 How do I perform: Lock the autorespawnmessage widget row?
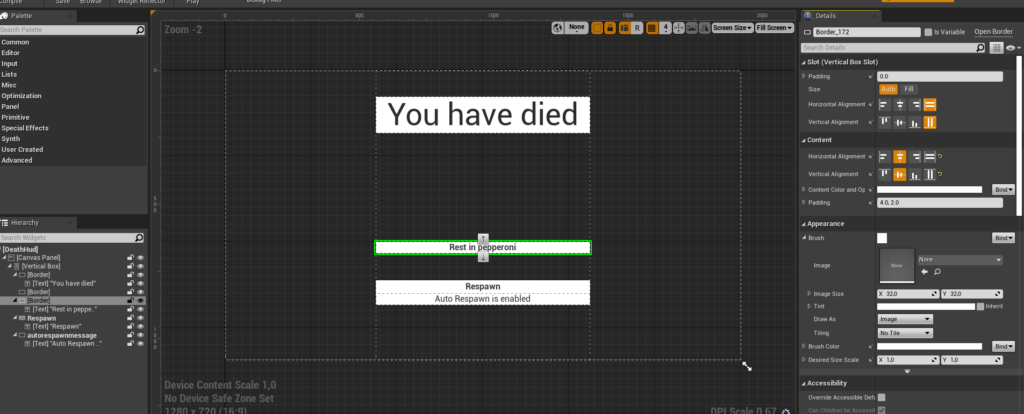[x=130, y=335]
